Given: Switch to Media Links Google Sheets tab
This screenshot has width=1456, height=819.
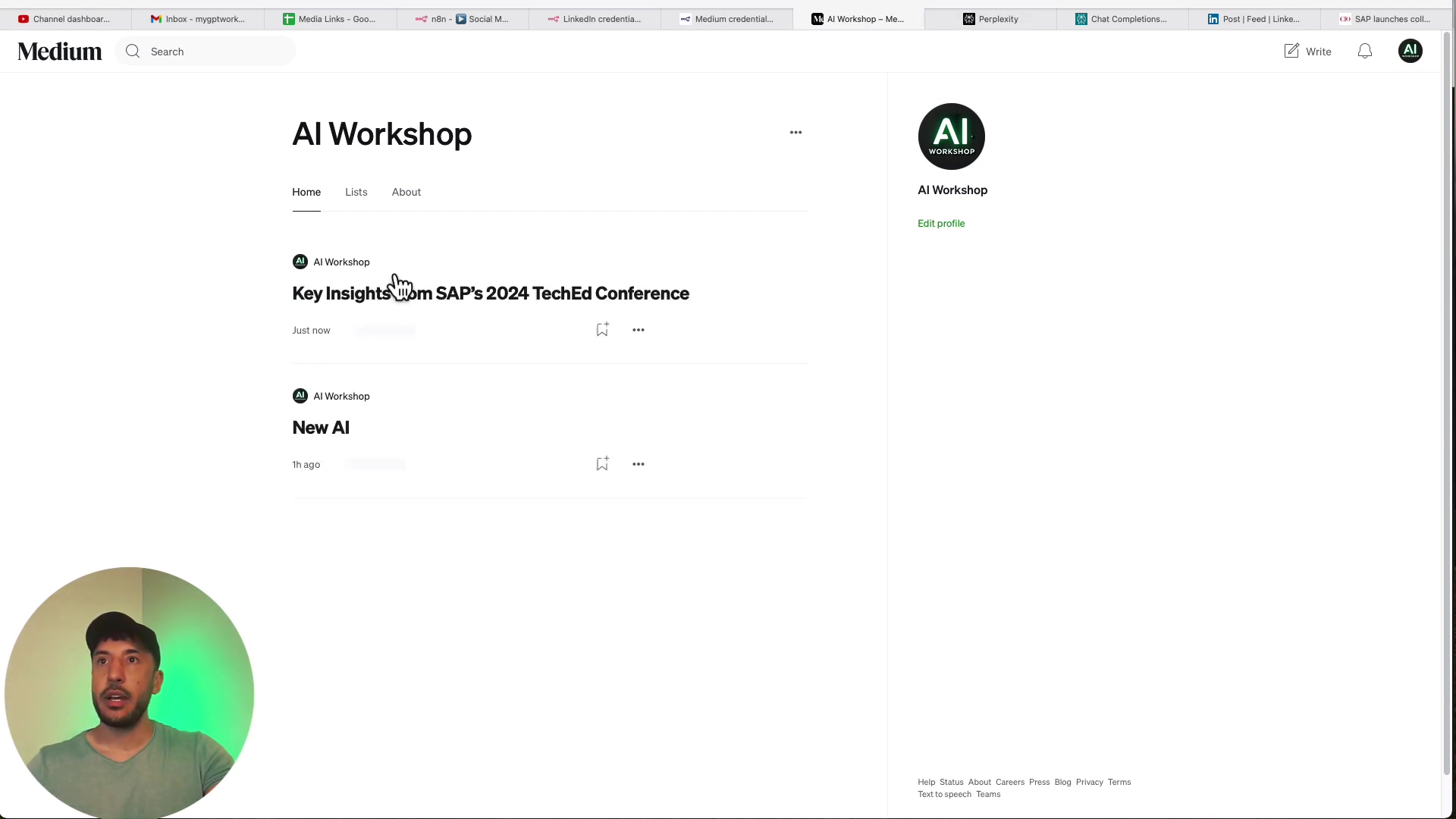Looking at the screenshot, I should coord(330,19).
